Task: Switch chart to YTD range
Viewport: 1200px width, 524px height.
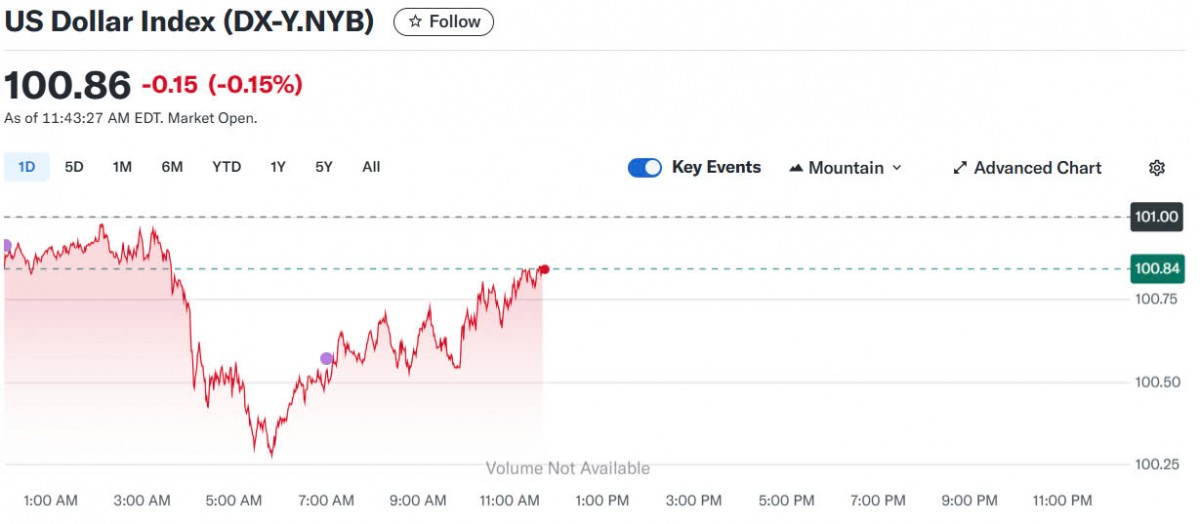Action: 226,167
